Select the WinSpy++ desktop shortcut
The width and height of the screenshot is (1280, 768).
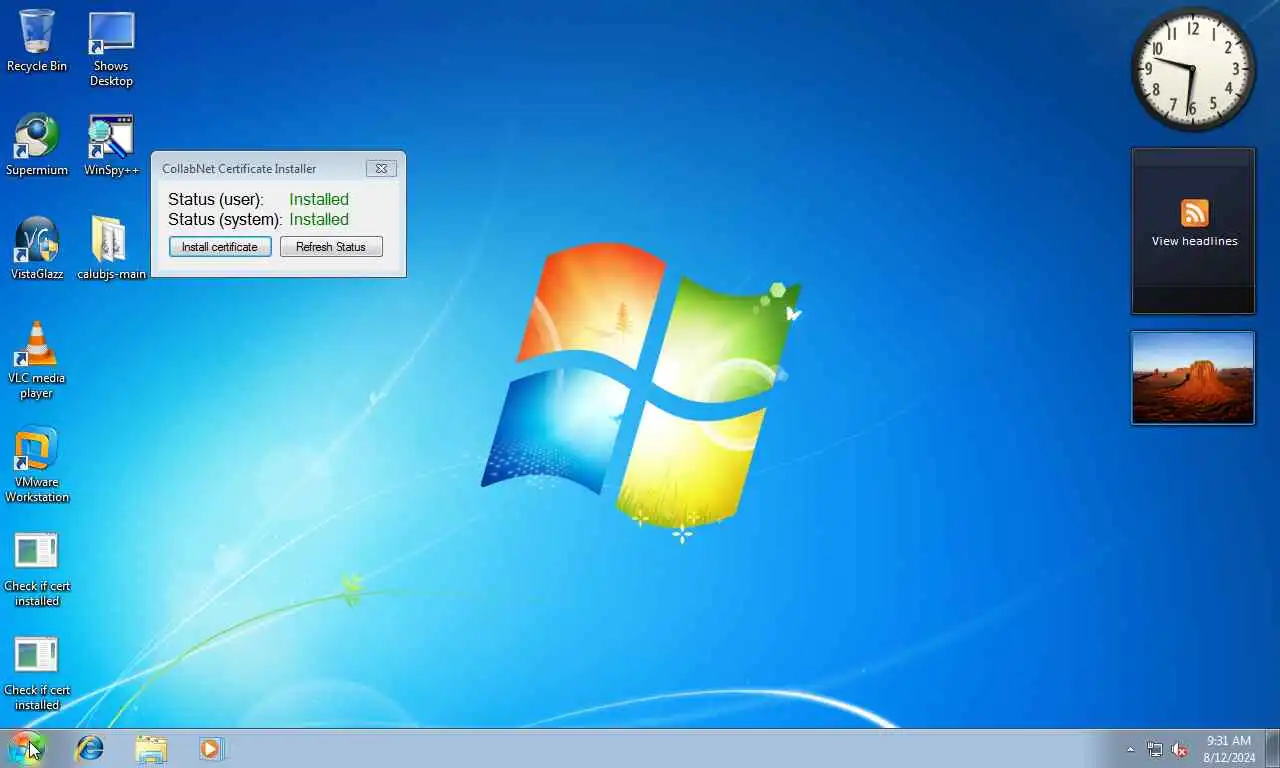click(x=111, y=145)
